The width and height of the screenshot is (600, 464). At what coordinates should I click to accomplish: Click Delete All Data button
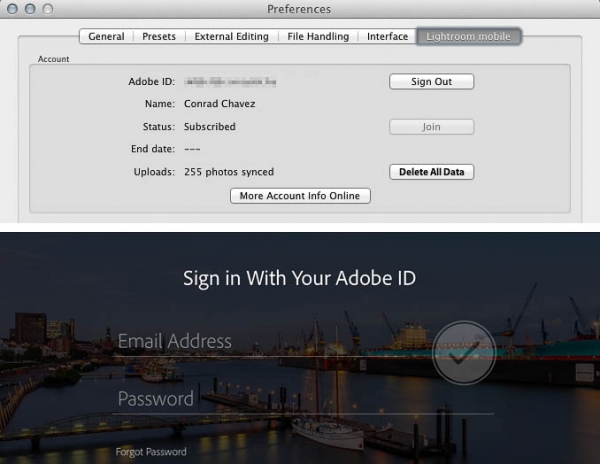pyautogui.click(x=431, y=172)
